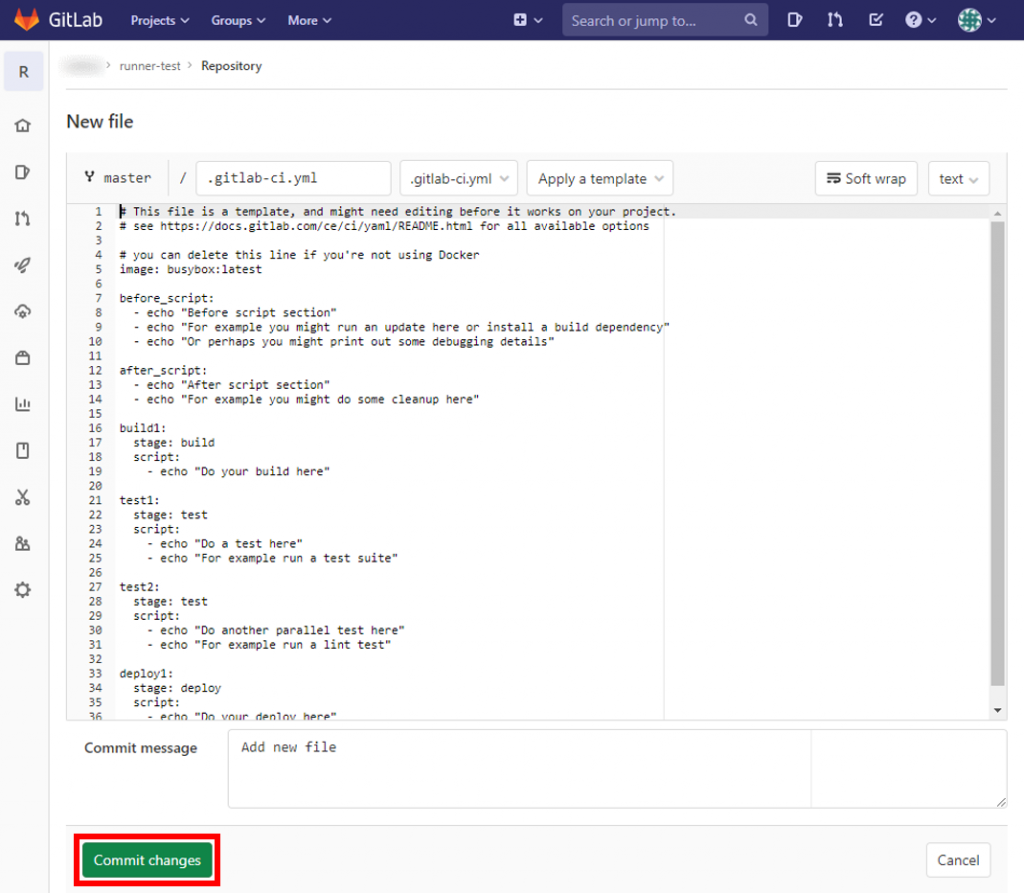Open the user avatar menu
This screenshot has width=1024, height=893.
point(976,20)
